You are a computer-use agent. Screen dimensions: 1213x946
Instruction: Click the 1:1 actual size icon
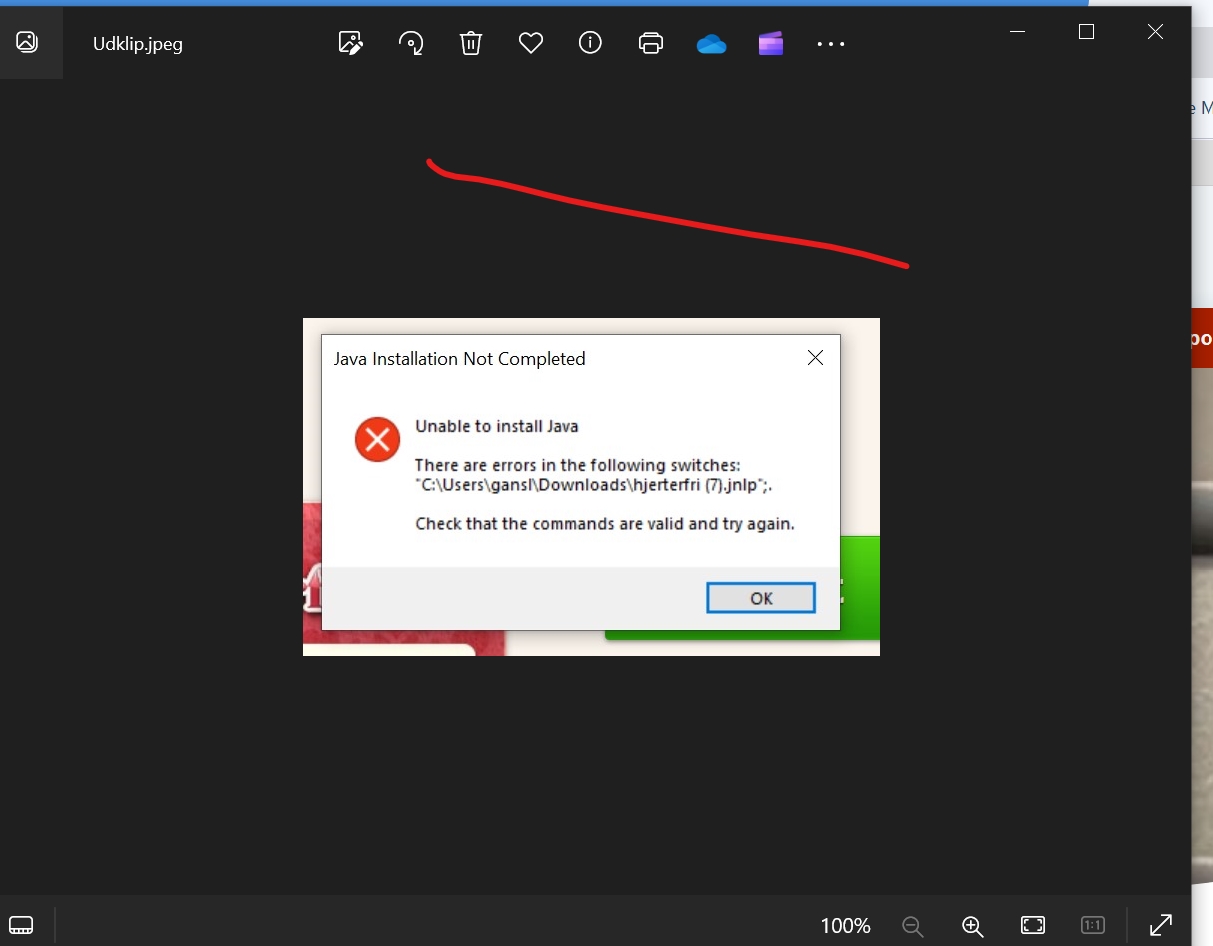click(x=1093, y=925)
